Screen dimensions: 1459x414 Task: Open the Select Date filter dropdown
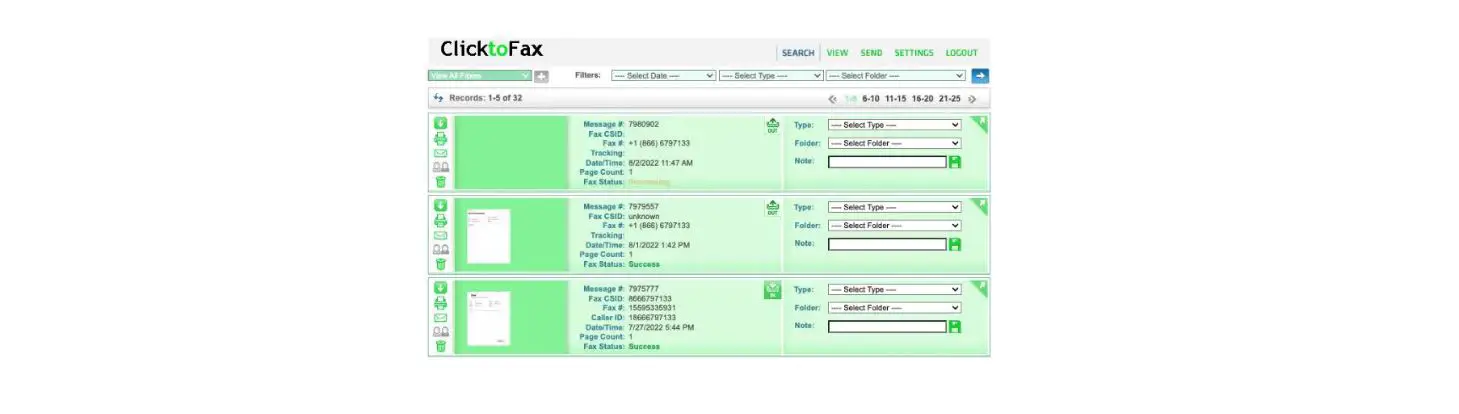click(664, 76)
